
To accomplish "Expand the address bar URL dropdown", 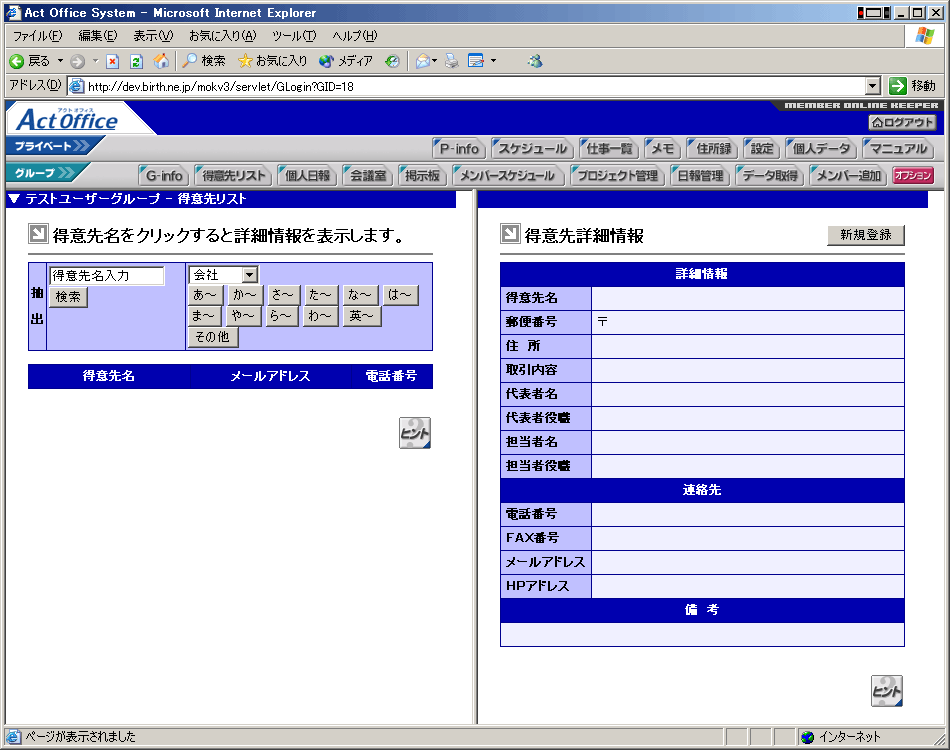I will click(x=872, y=86).
